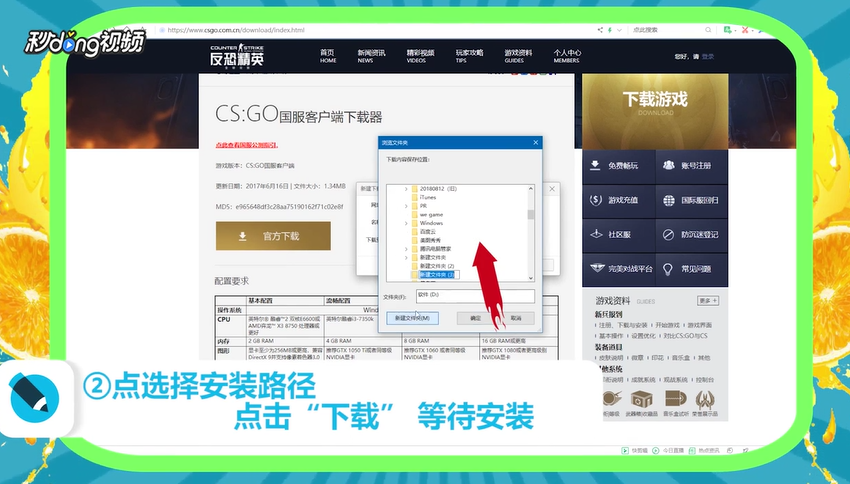850x484 pixels.
Task: Click the search magnifier icon in browser
Action: [x=708, y=30]
